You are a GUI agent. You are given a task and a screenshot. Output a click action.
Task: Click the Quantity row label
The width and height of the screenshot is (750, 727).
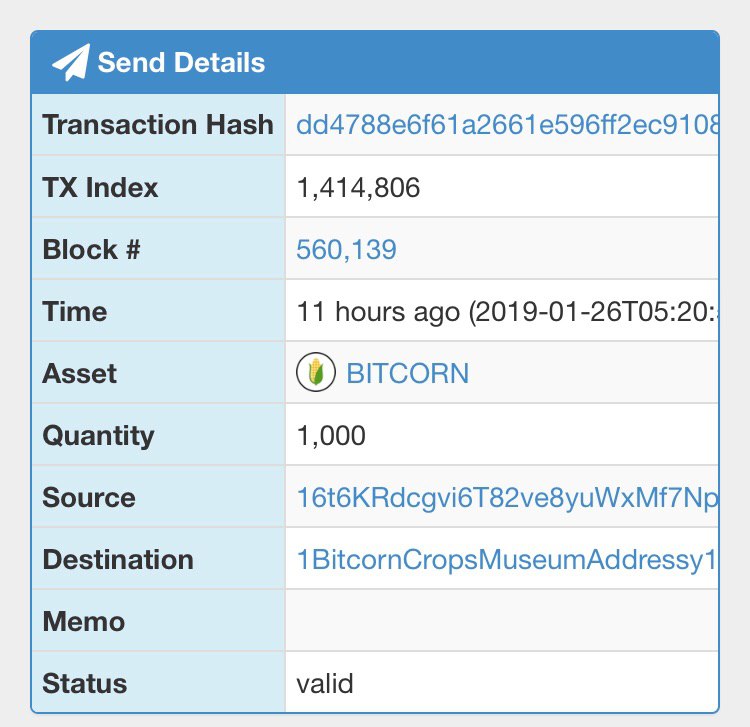[99, 436]
